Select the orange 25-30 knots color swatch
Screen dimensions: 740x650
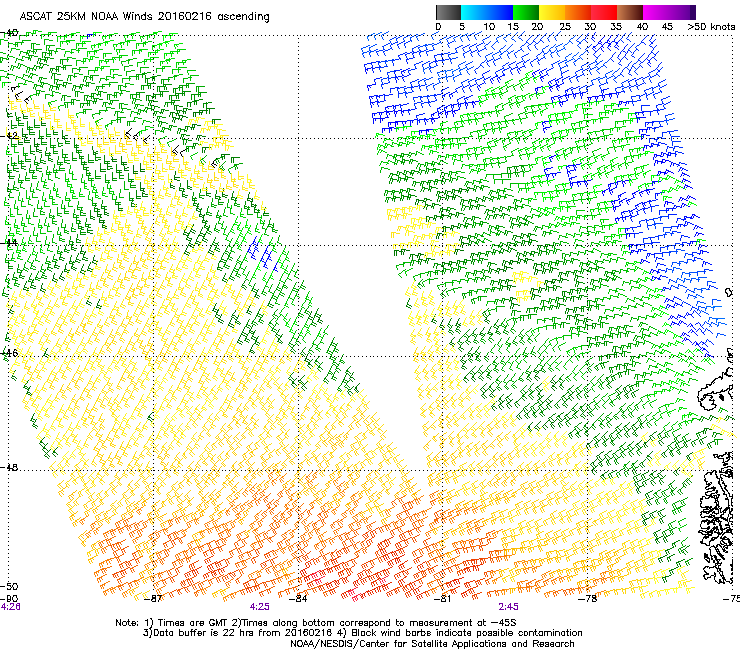(x=578, y=12)
